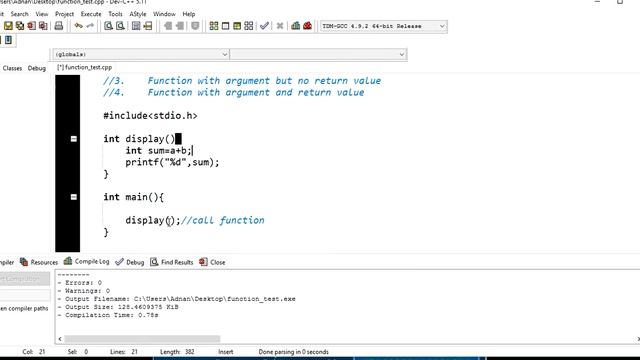Click the Compile & Run toolbar icon

point(237,26)
